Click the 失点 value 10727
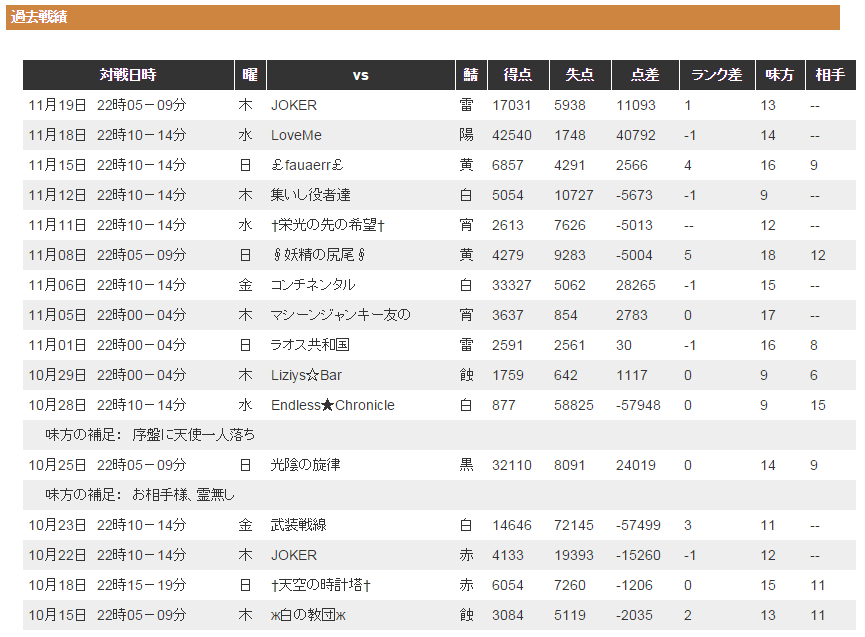 pos(574,195)
